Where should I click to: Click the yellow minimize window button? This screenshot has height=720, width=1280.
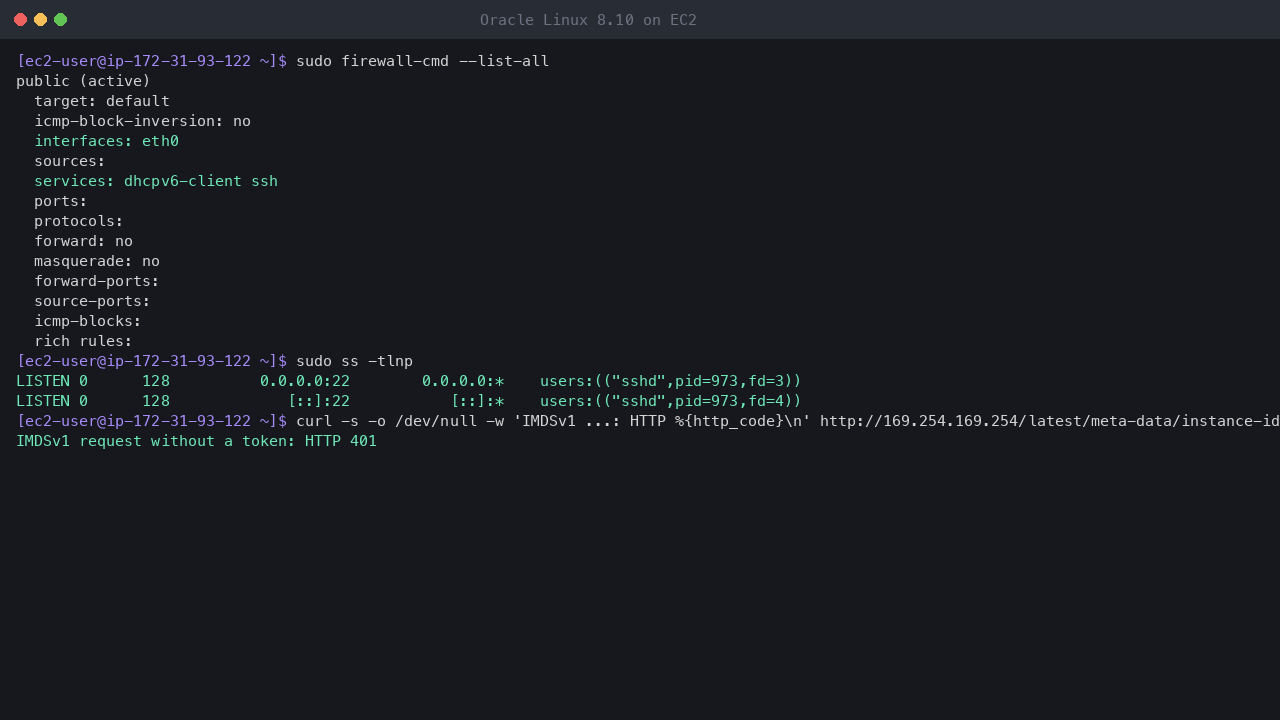tap(40, 20)
